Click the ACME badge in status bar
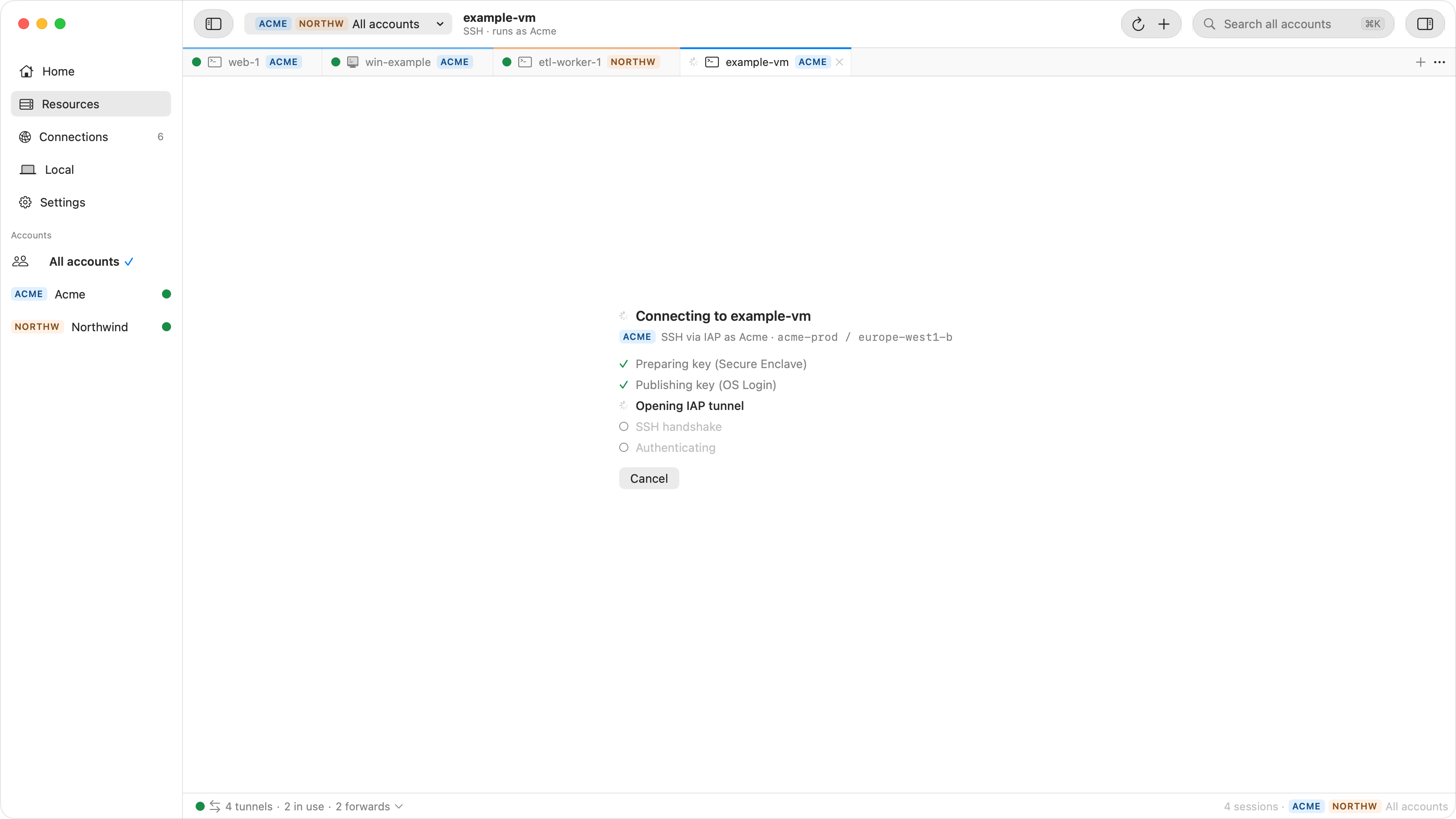 click(1306, 807)
